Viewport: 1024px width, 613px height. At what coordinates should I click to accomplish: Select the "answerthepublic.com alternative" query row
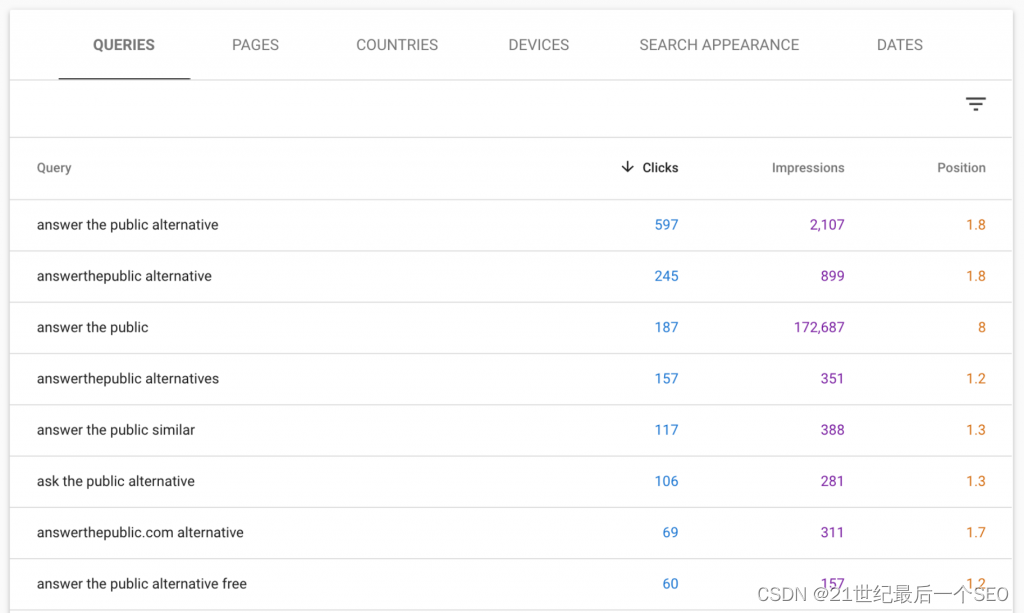[140, 533]
